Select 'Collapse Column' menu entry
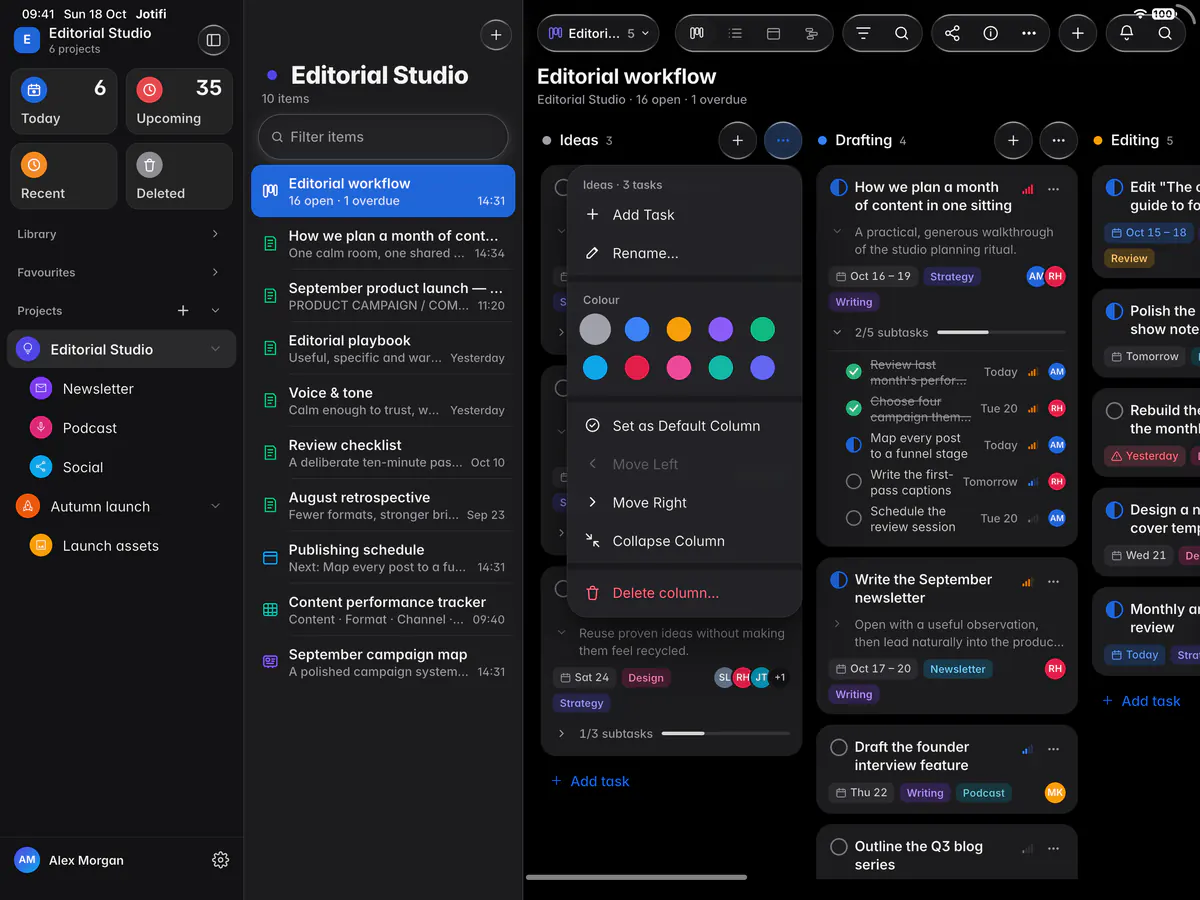The width and height of the screenshot is (1200, 900). 685,541
